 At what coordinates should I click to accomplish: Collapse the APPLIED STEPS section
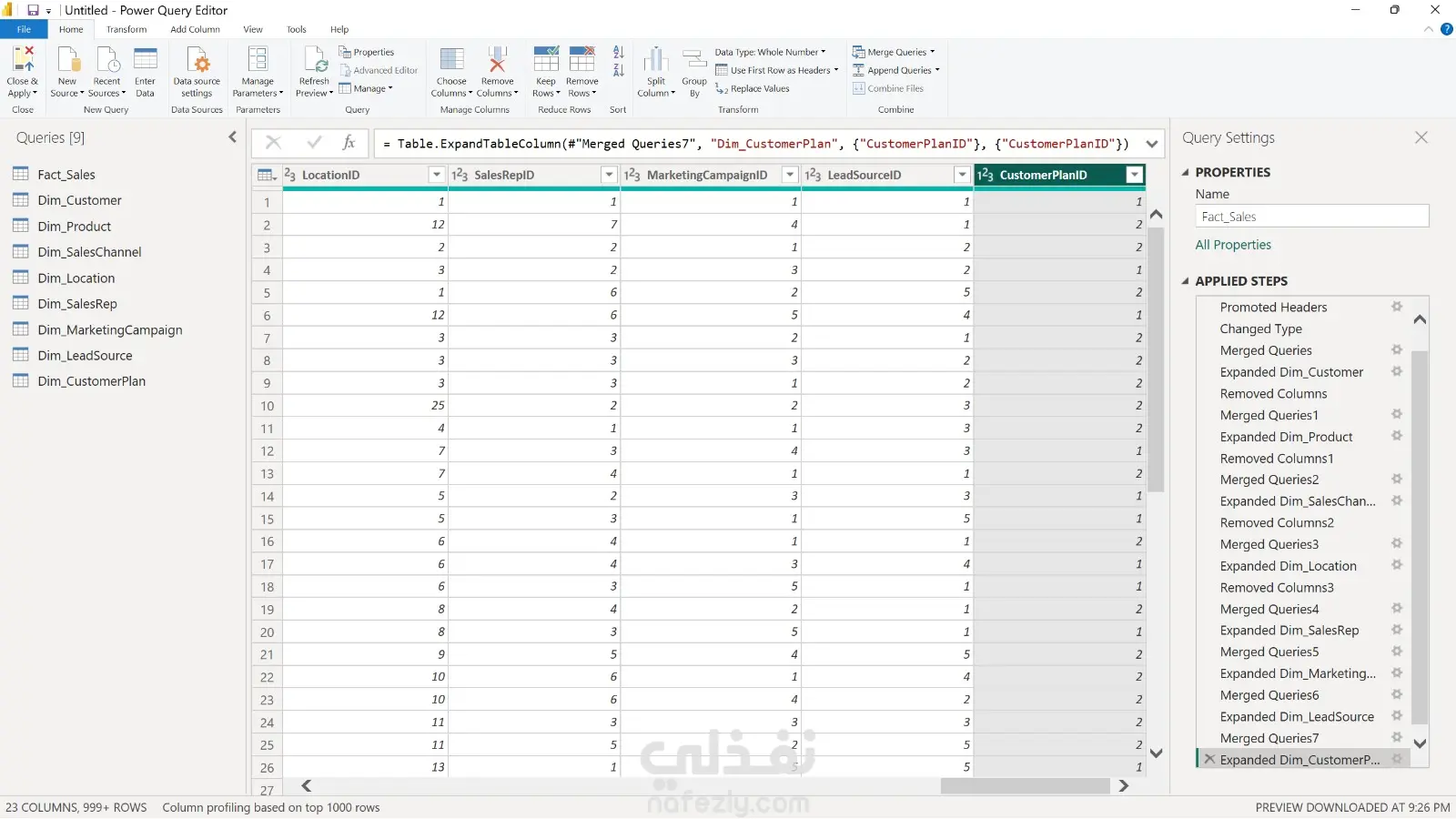[x=1186, y=281]
